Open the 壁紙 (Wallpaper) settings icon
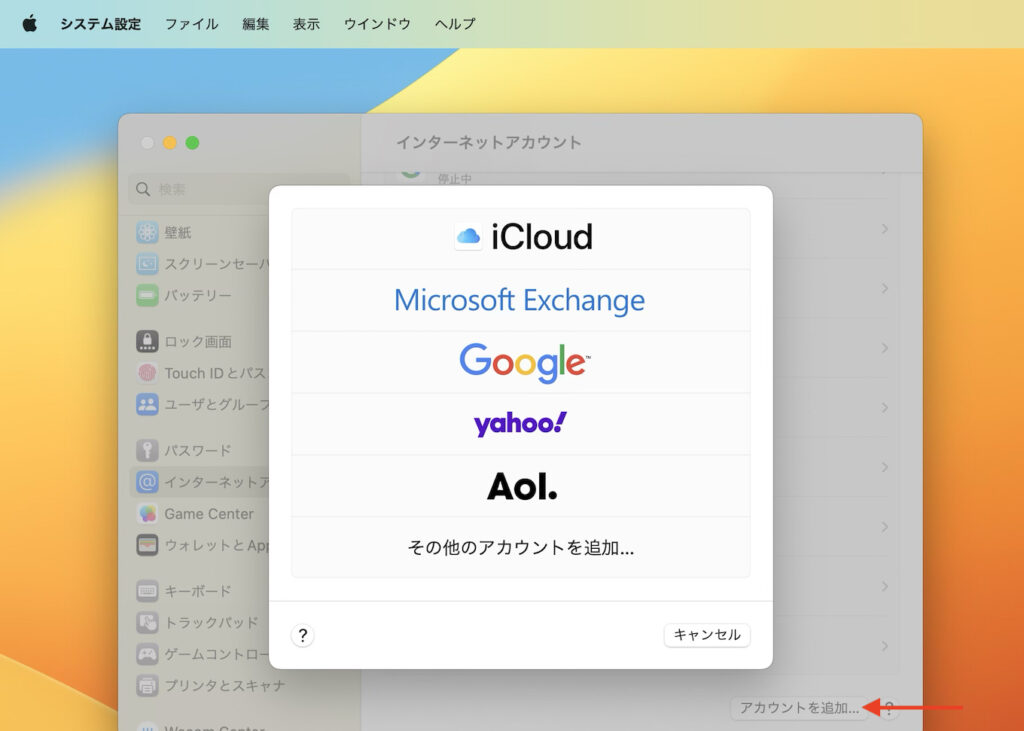This screenshot has width=1024, height=731. 145,231
